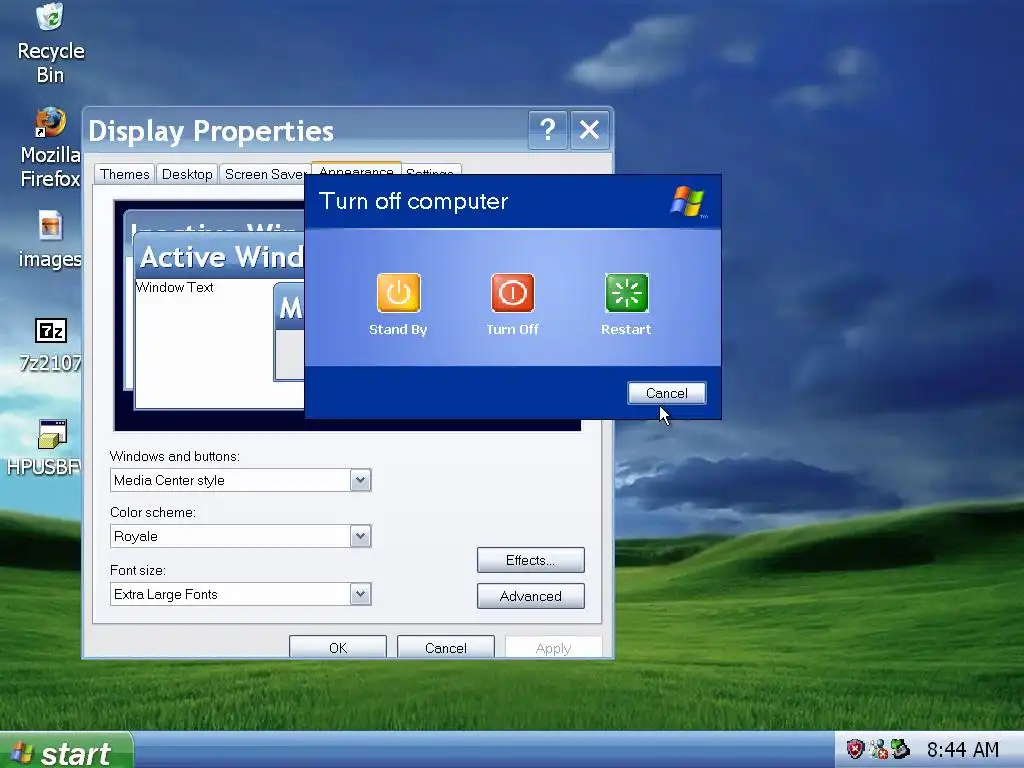Select the Appearance tab in Display Properties
Viewport: 1024px width, 768px height.
(356, 168)
